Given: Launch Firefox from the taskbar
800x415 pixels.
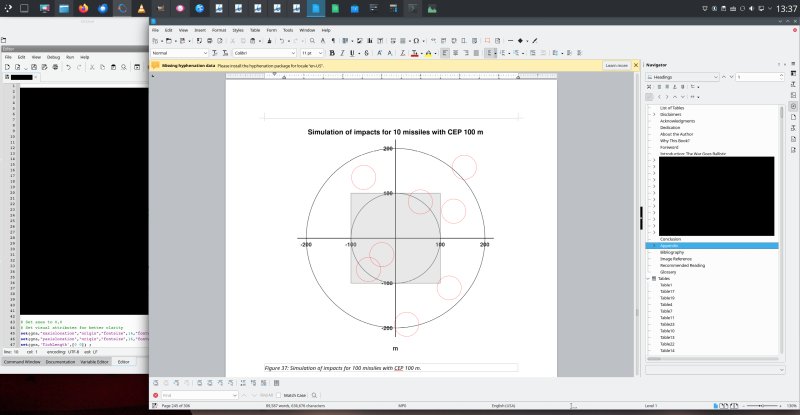Looking at the screenshot, I should point(82,9).
